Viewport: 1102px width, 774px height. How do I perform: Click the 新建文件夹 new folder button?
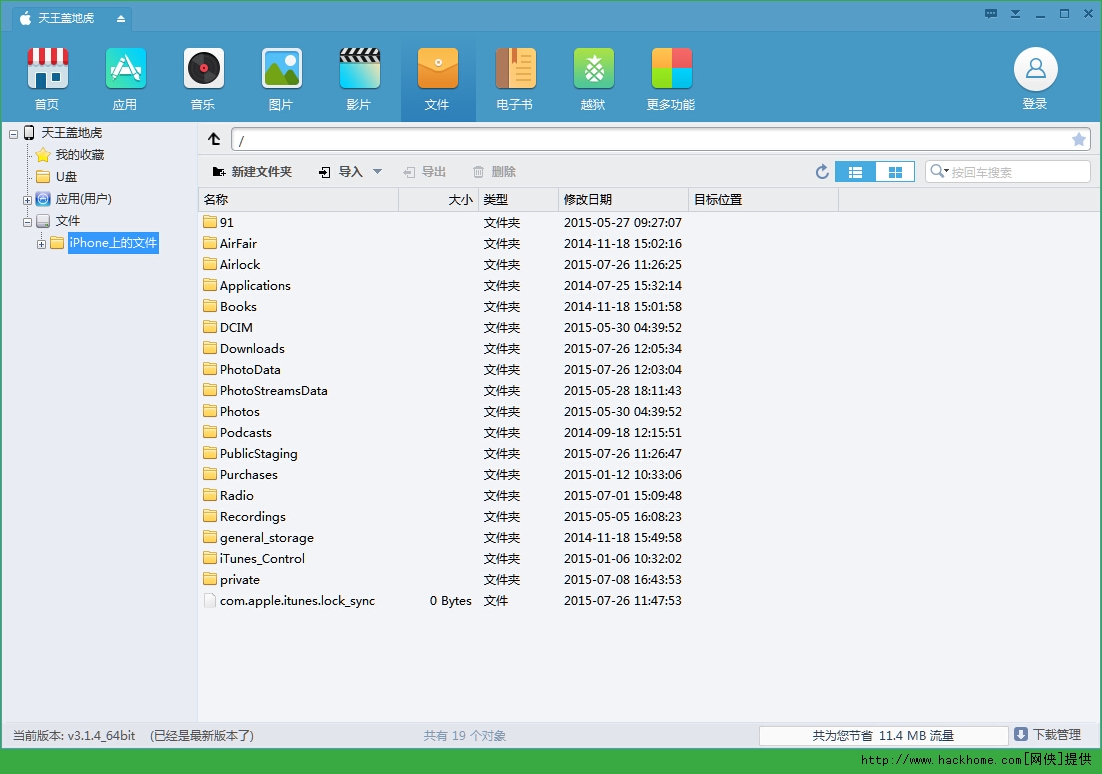coord(252,172)
